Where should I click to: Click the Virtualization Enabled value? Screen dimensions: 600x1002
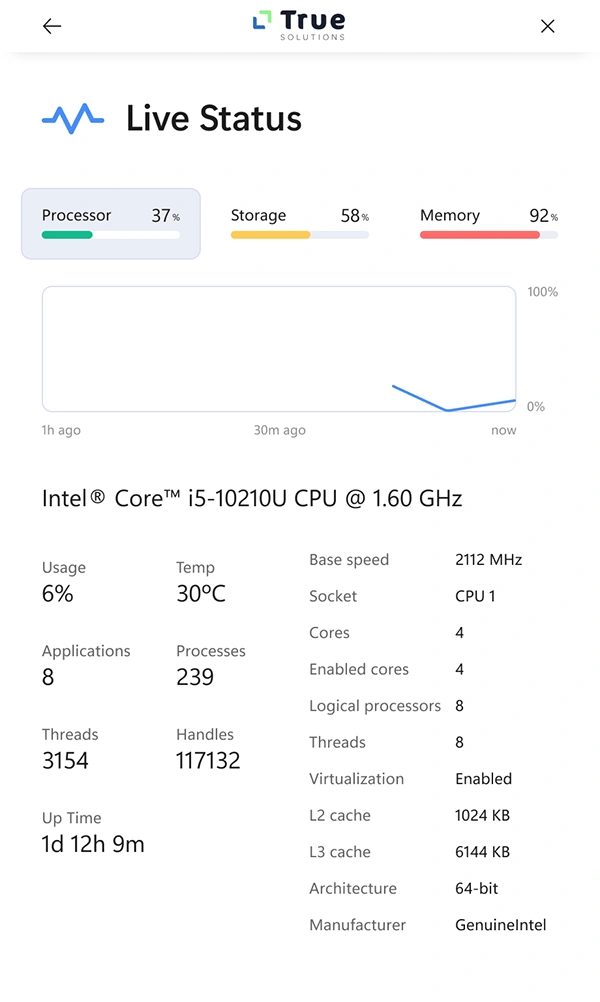(x=483, y=779)
